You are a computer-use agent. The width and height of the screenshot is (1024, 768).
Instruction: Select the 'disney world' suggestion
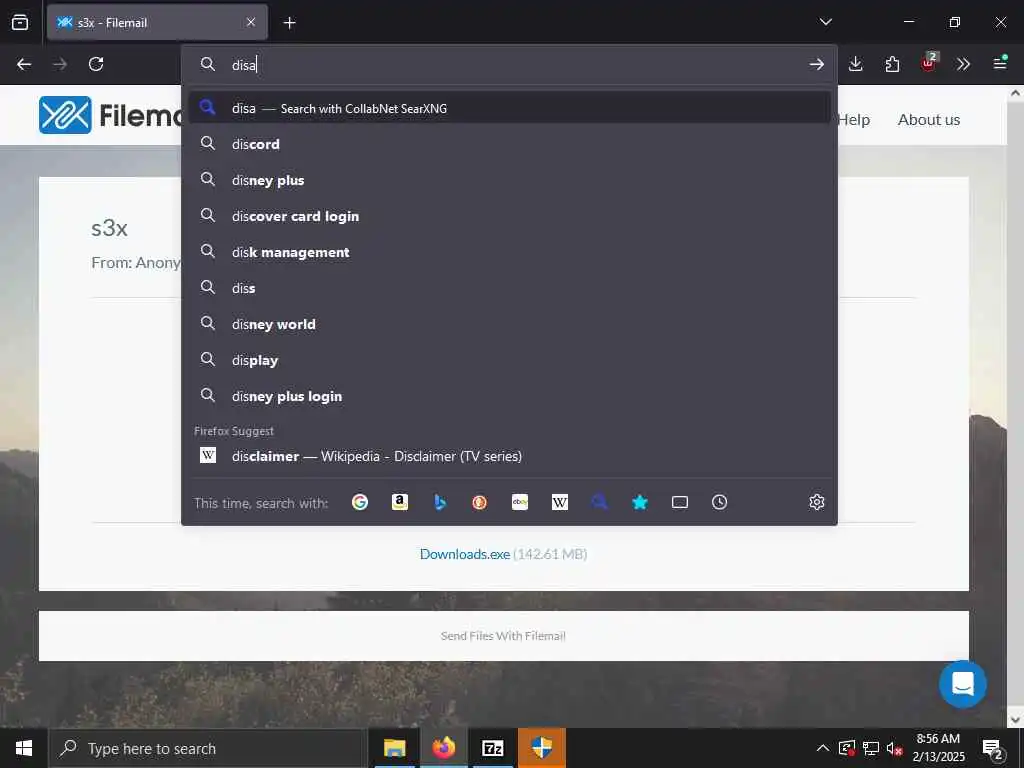[x=509, y=324]
